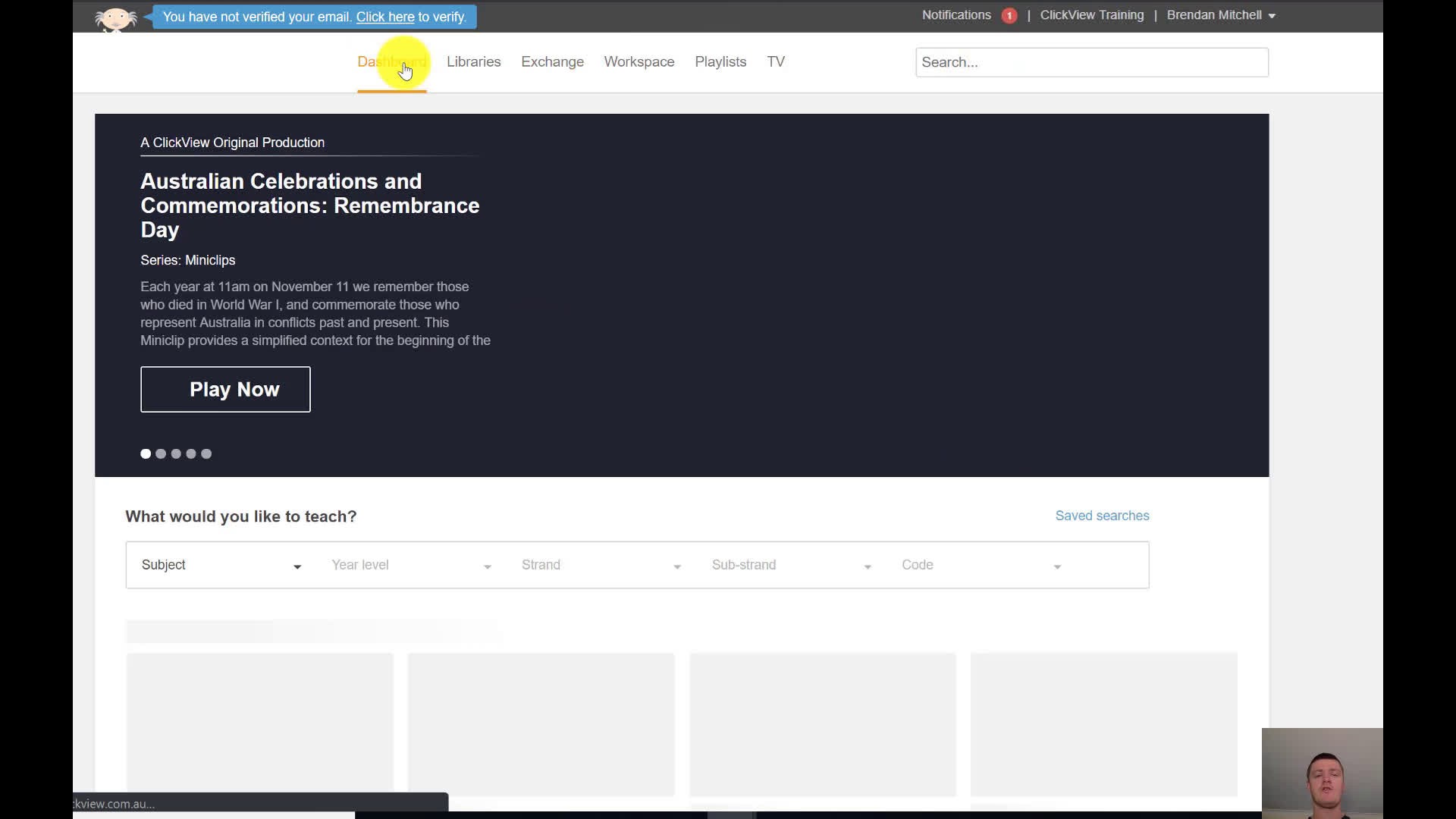Viewport: 1456px width, 819px height.
Task: Click the 'Click here' email verify link
Action: click(x=385, y=17)
